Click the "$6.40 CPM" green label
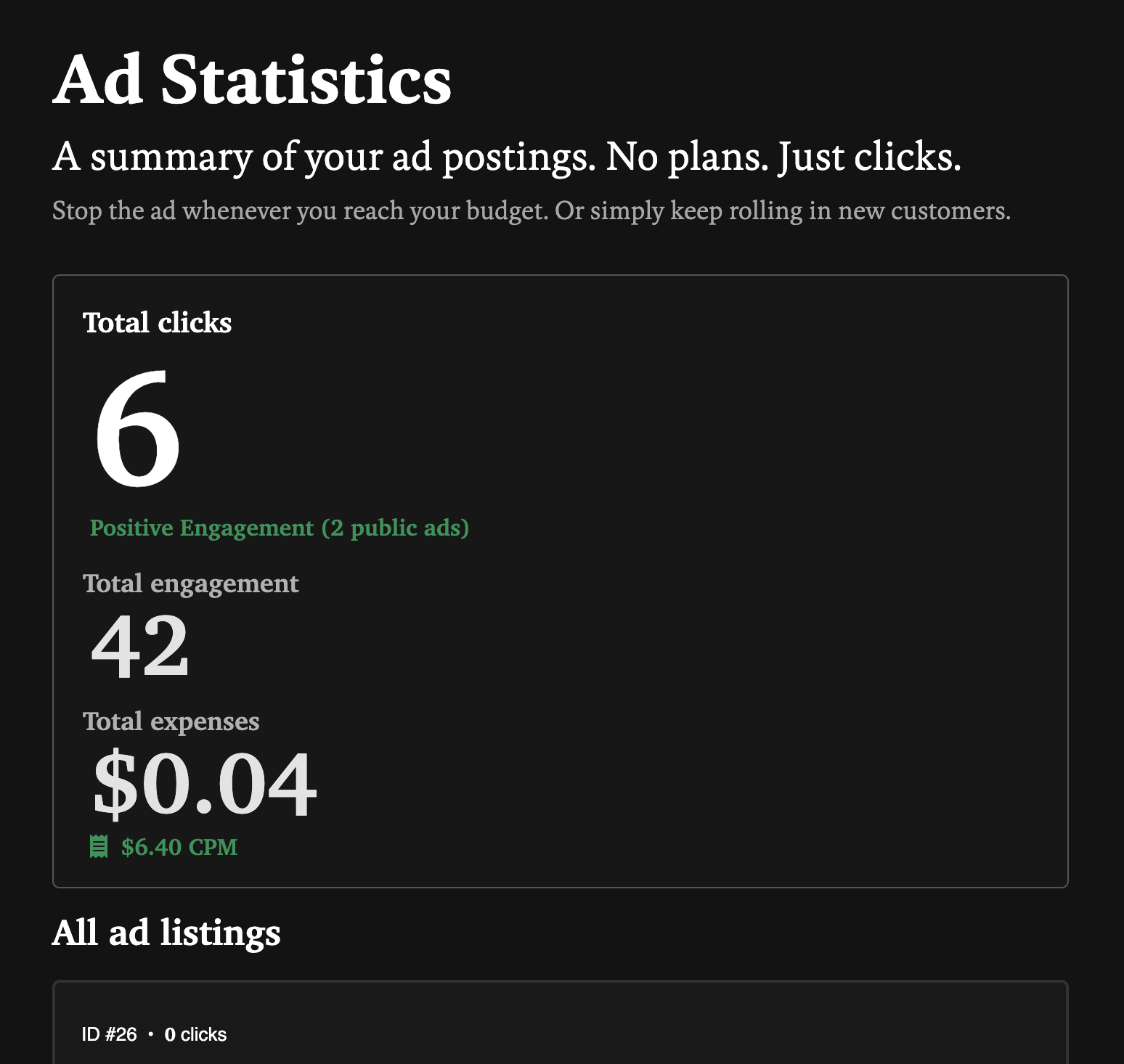The height and width of the screenshot is (1064, 1124). tap(179, 847)
